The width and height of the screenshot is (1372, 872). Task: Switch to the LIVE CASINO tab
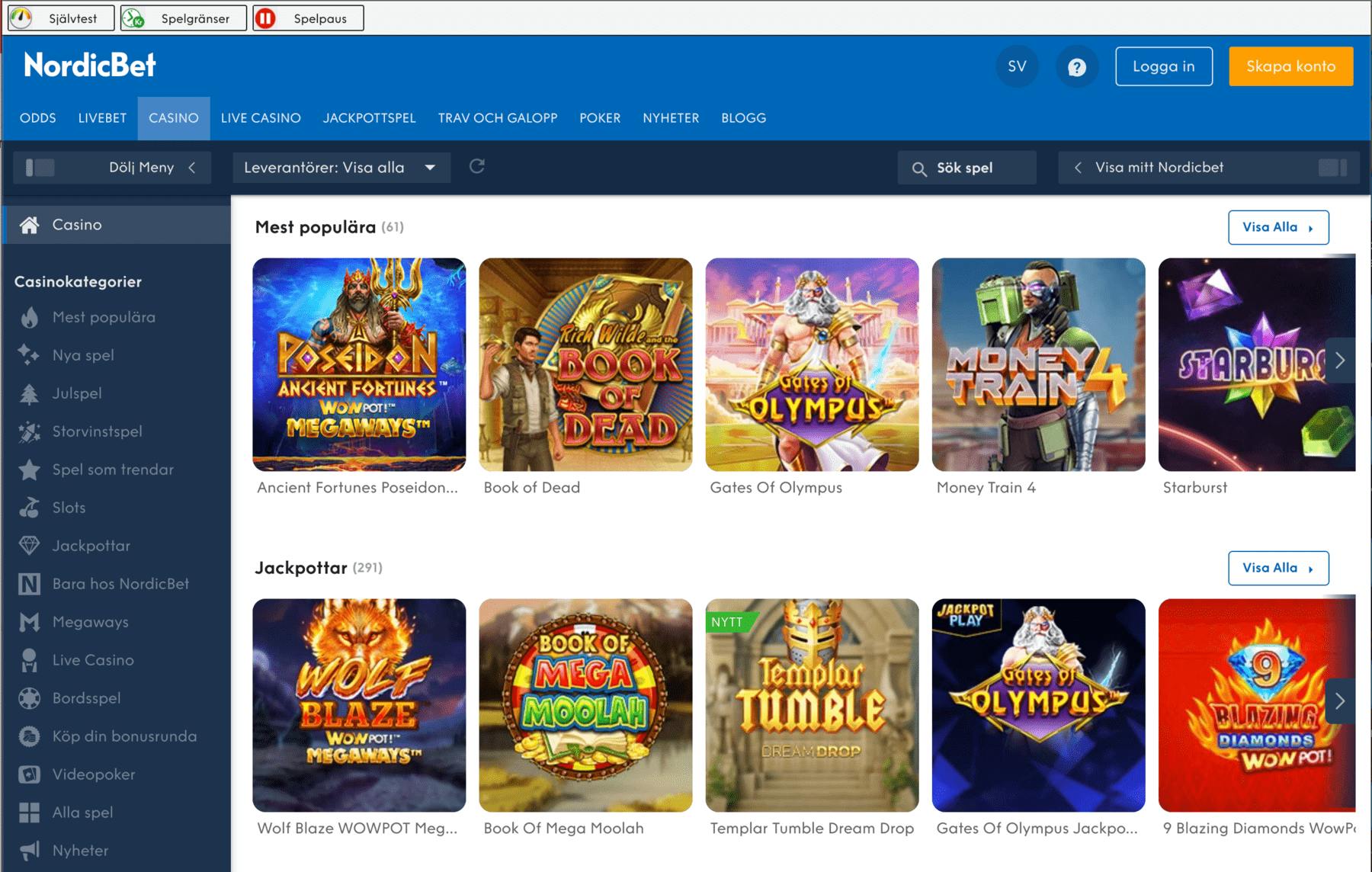261,118
